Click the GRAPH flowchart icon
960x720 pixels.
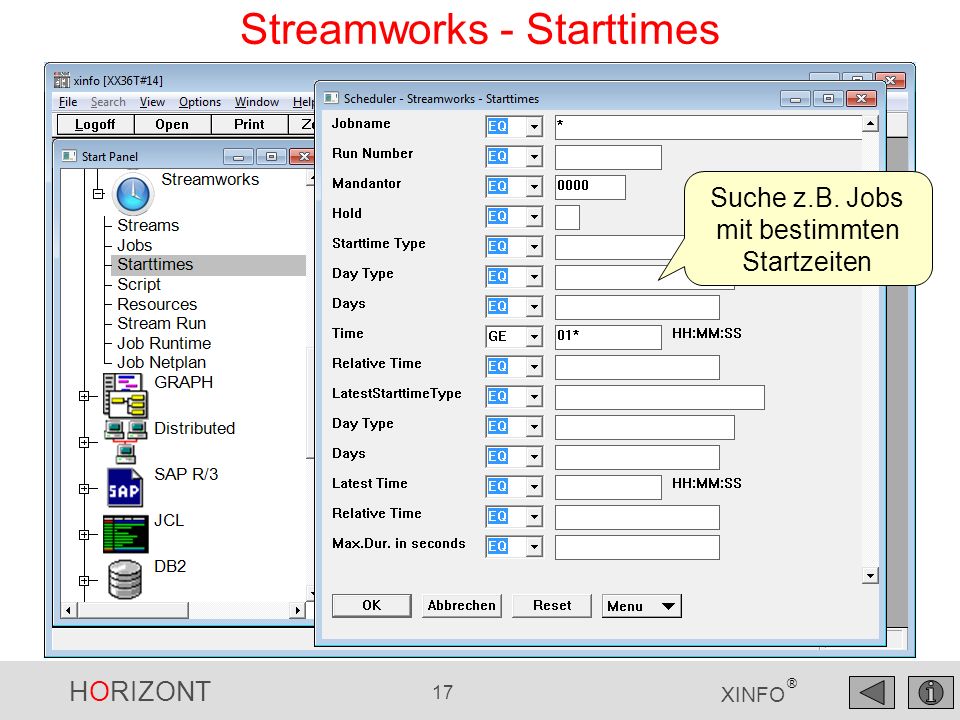[126, 396]
